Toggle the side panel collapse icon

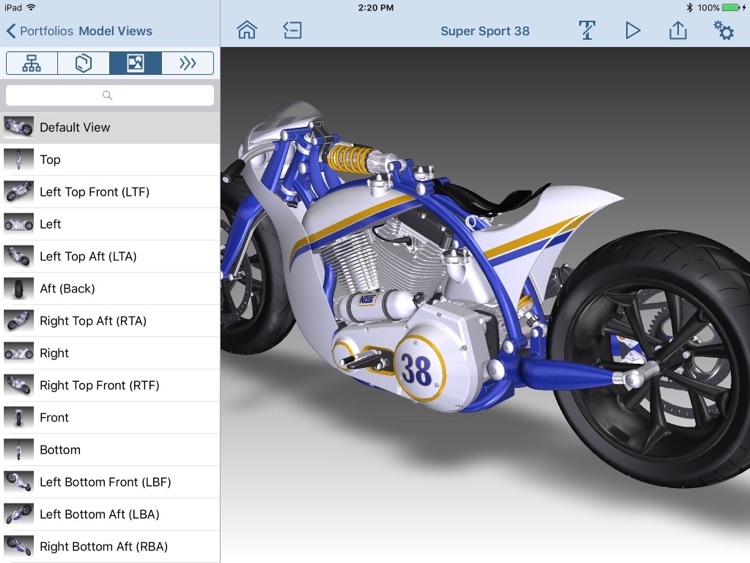(292, 30)
